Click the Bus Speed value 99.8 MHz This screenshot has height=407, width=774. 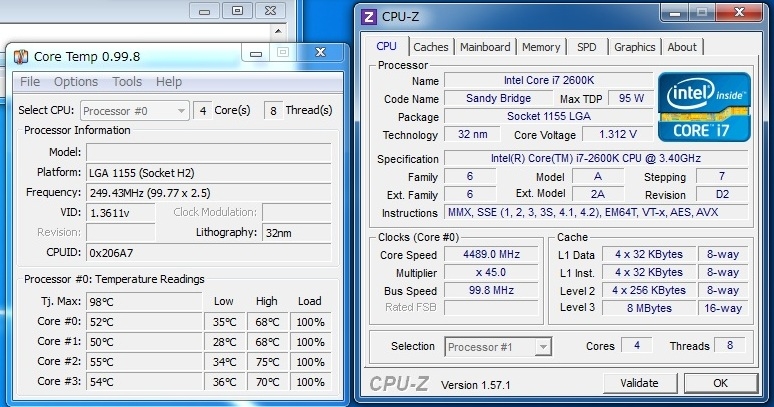click(491, 290)
